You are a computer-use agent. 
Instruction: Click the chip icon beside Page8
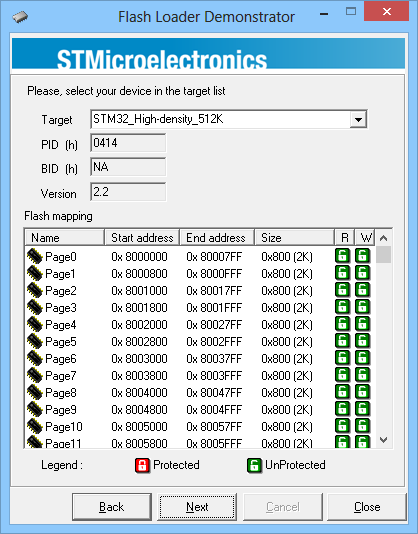click(x=34, y=392)
